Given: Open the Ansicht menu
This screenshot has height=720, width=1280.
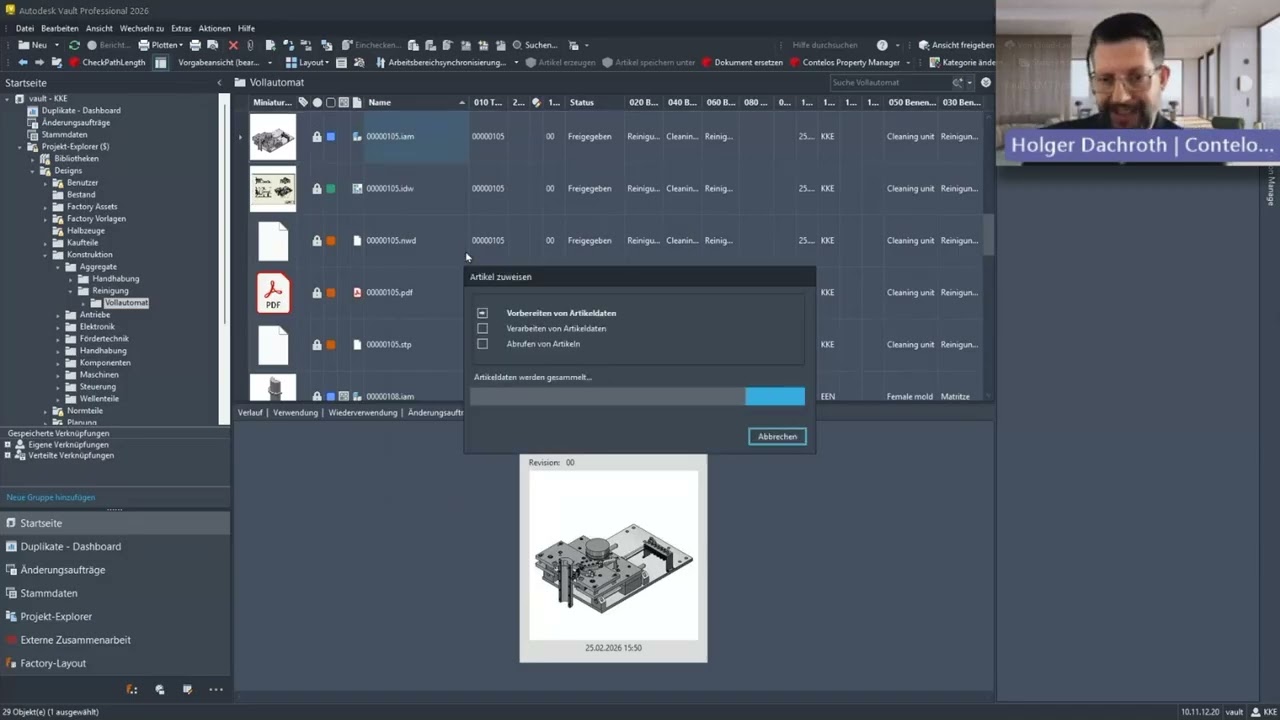Looking at the screenshot, I should pyautogui.click(x=99, y=28).
